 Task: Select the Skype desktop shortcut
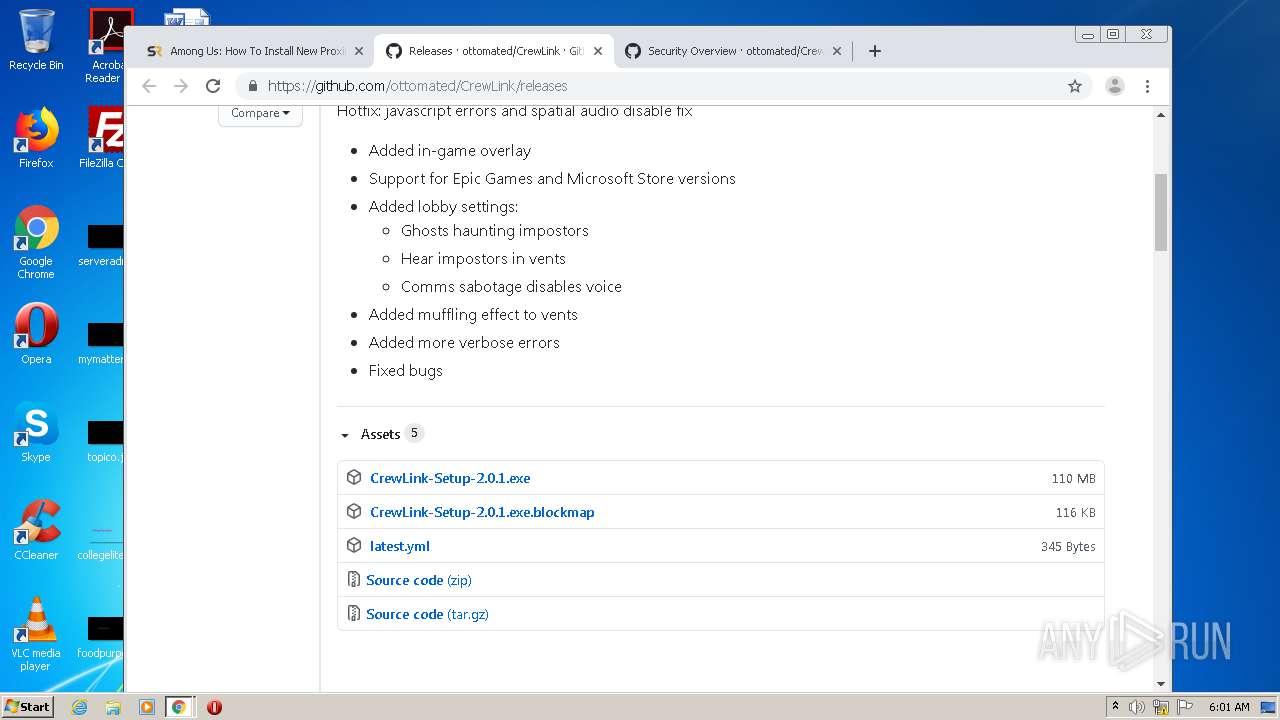(36, 432)
